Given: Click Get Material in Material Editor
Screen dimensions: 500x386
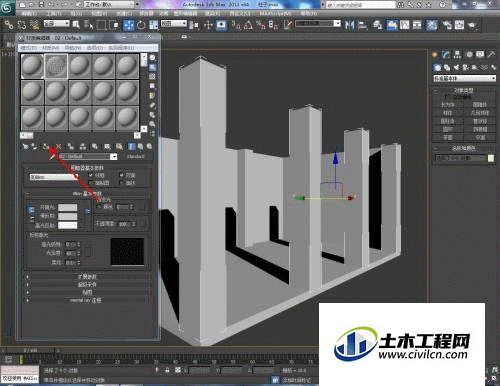Looking at the screenshot, I should (25, 146).
